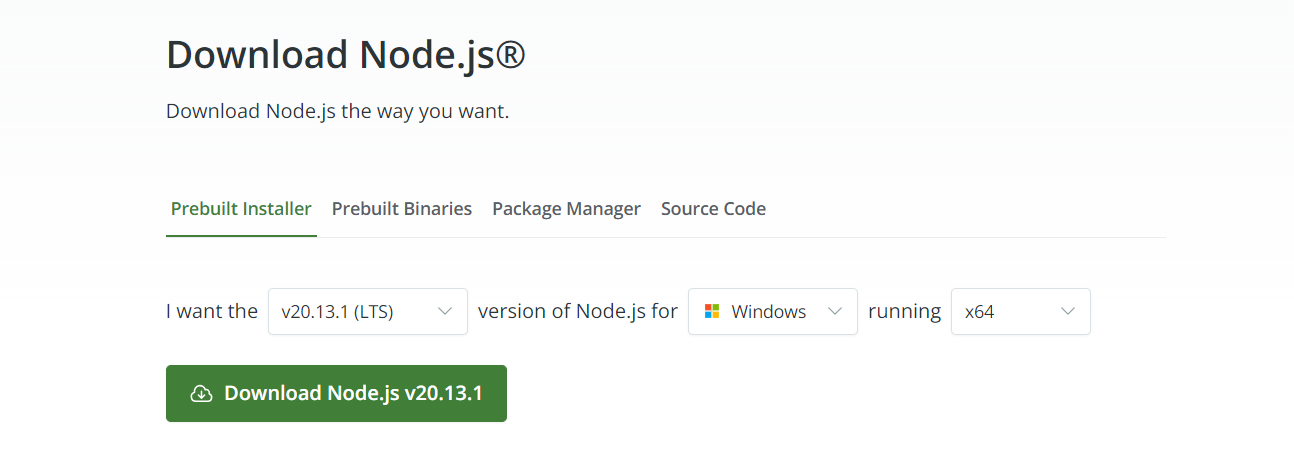Click the "x64" text in architecture selector
The width and height of the screenshot is (1294, 452).
980,311
